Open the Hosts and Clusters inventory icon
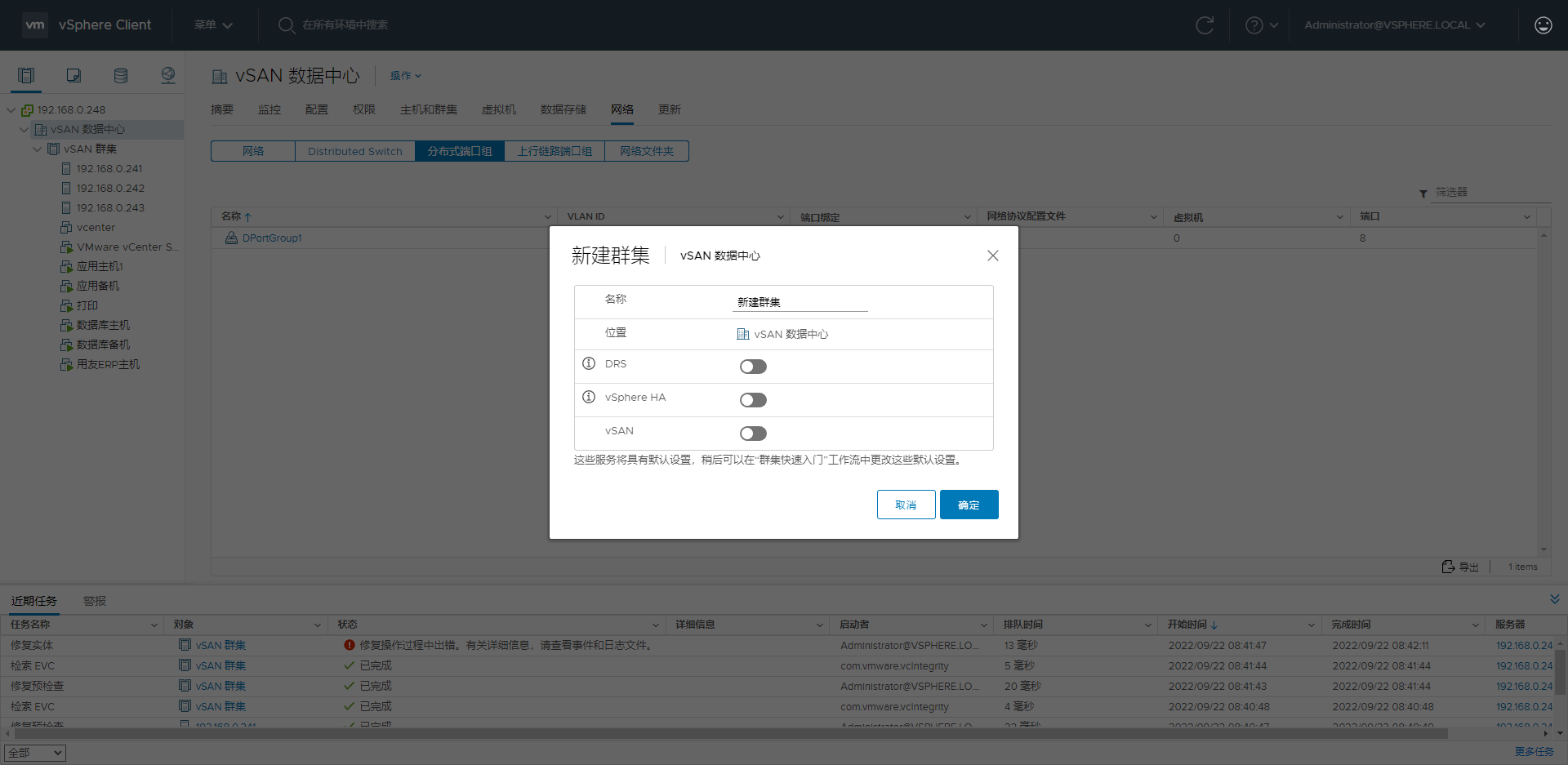Screen dimensions: 1568x765 tap(25, 75)
